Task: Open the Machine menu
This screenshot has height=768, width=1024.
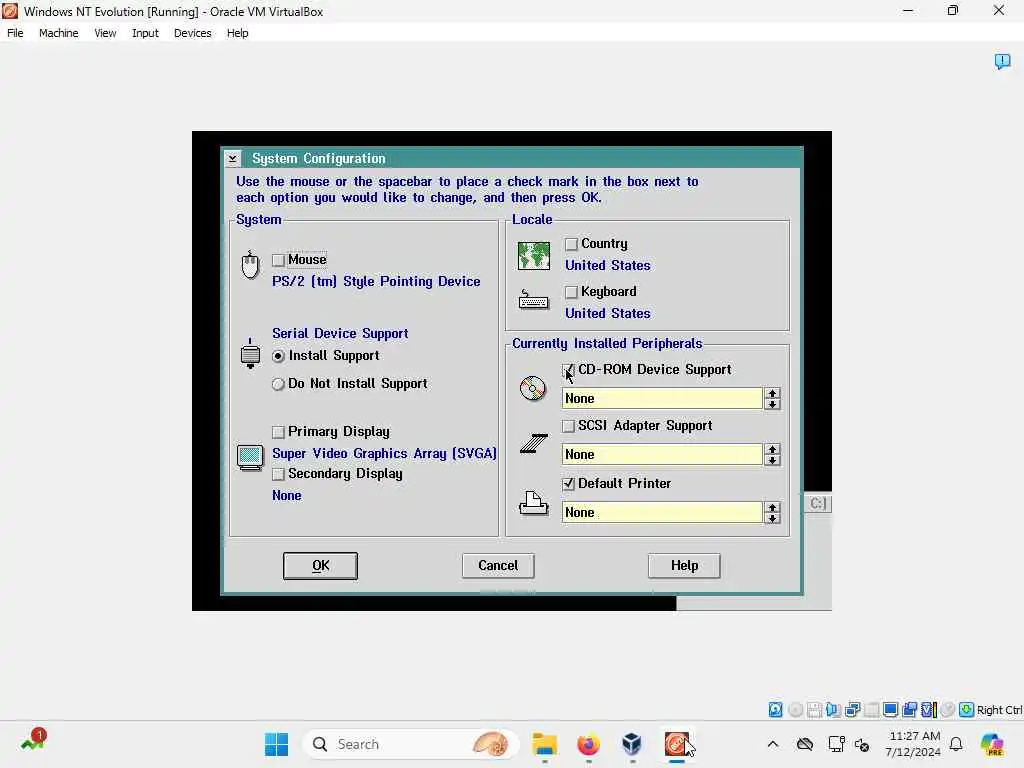Action: tap(59, 33)
